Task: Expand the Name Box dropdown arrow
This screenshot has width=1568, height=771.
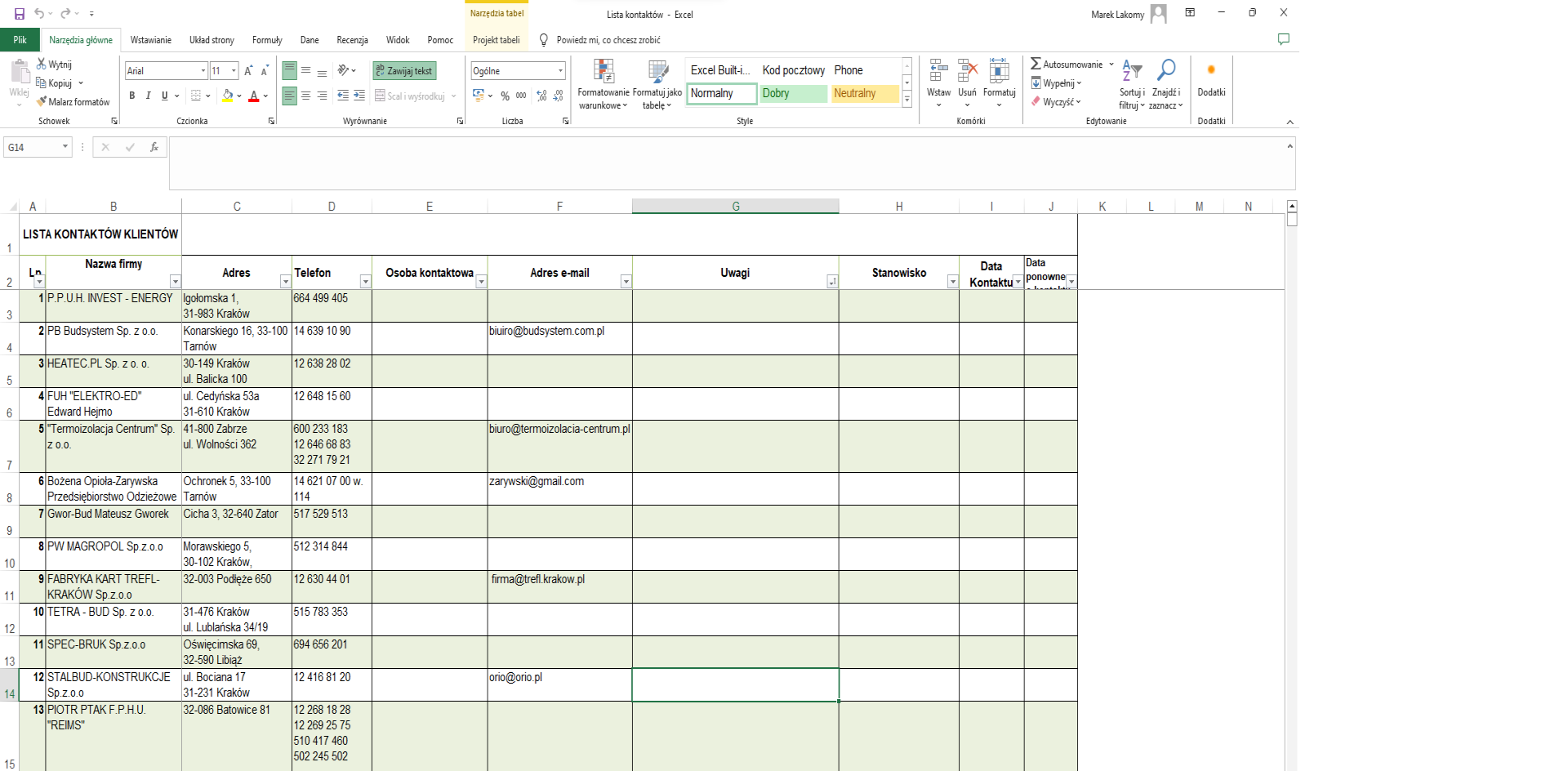Action: click(x=65, y=147)
